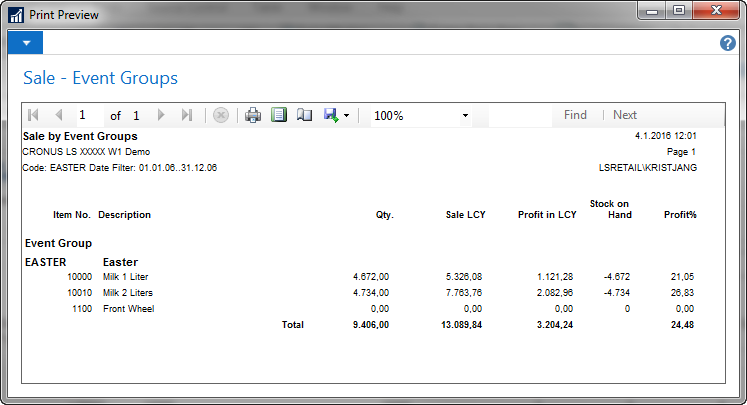747x405 pixels.
Task: Expand the export format dropdown arrow
Action: pyautogui.click(x=346, y=116)
